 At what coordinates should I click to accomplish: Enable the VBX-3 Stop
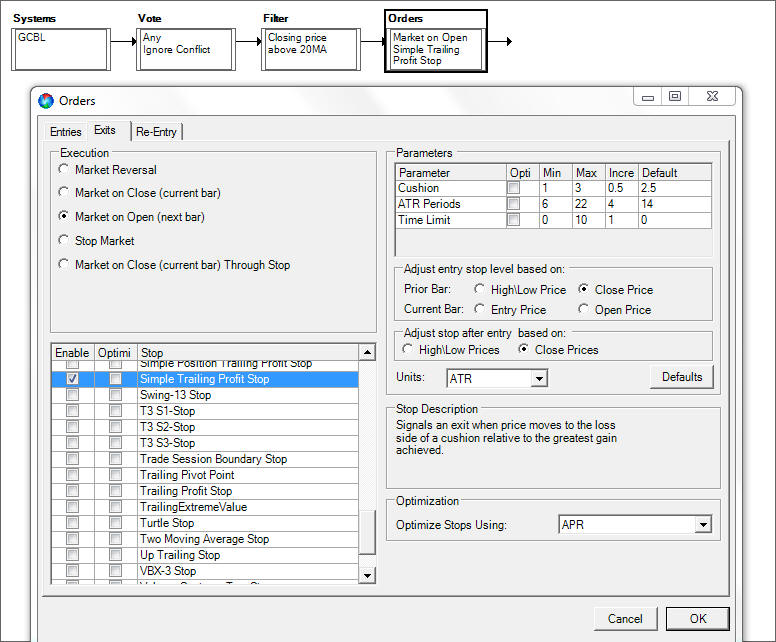click(72, 571)
